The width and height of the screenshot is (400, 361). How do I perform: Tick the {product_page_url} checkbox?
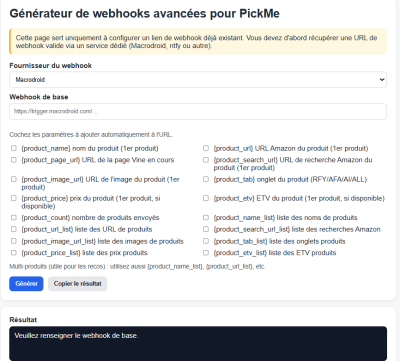(x=14, y=160)
